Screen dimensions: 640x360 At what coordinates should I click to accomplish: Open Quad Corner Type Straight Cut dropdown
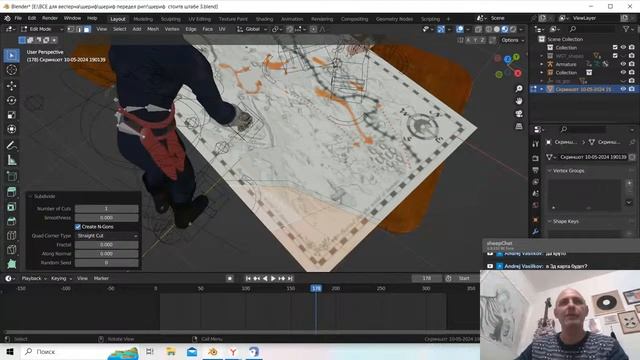coord(107,236)
